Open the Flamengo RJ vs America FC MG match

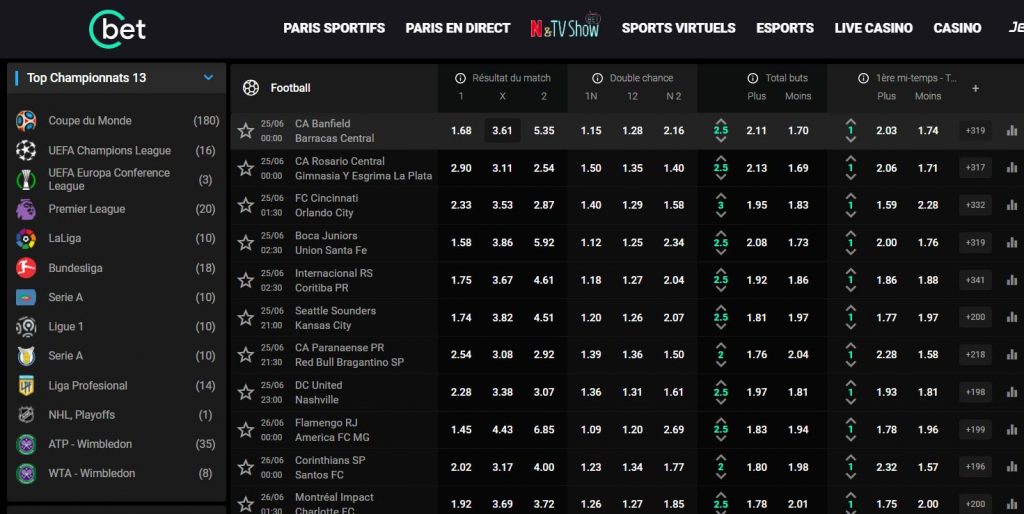coord(332,430)
